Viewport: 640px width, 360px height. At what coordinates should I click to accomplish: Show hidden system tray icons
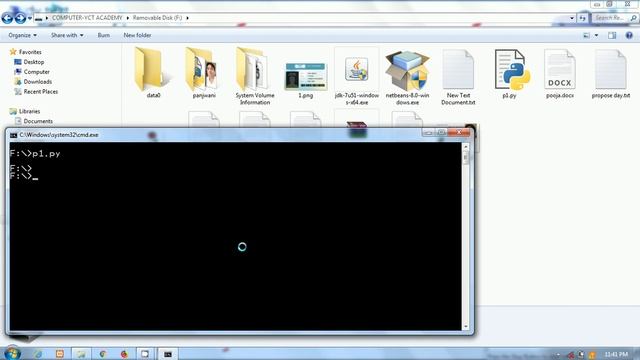coord(558,355)
